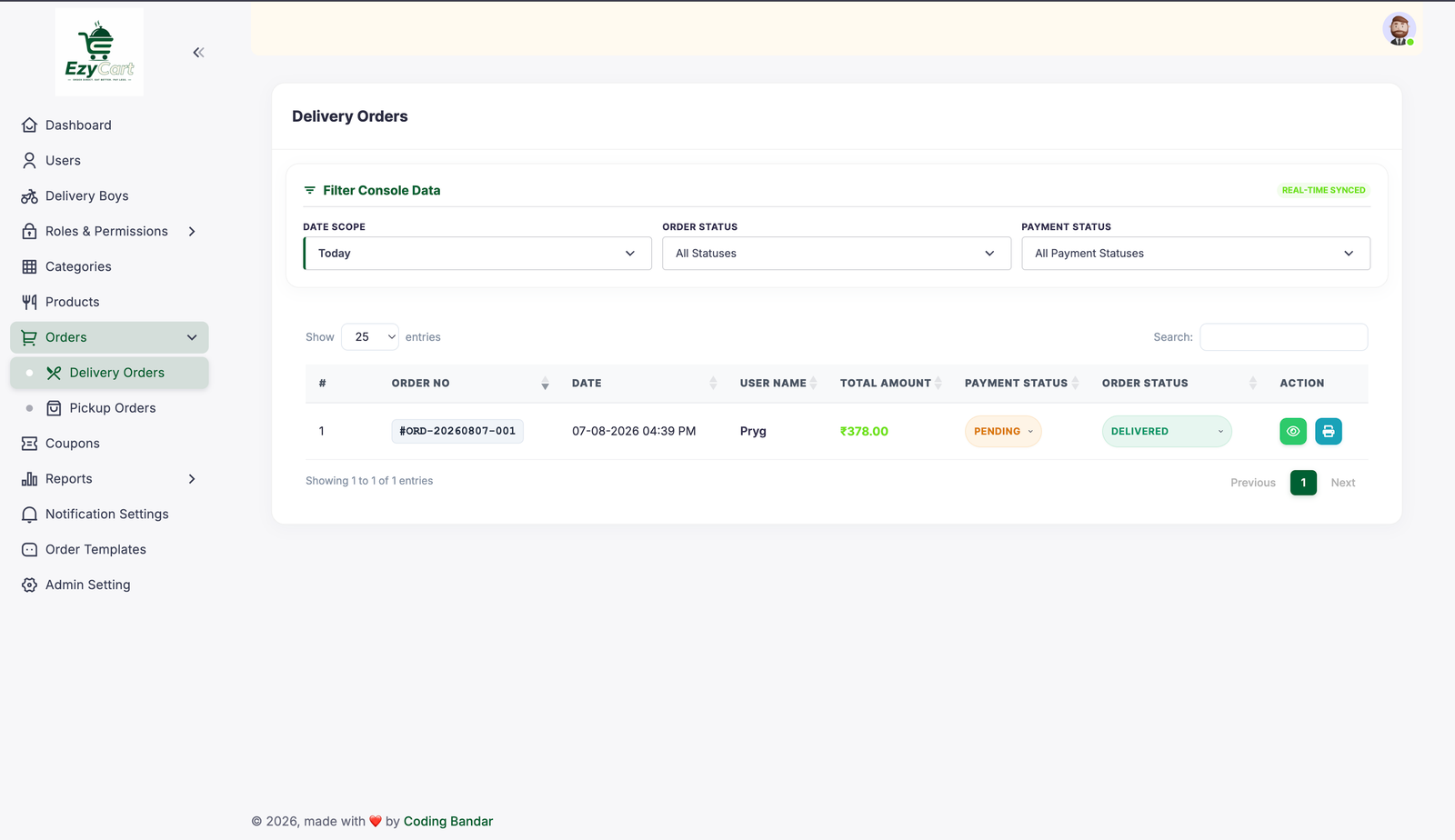Click the Previous pagination button

click(x=1253, y=483)
